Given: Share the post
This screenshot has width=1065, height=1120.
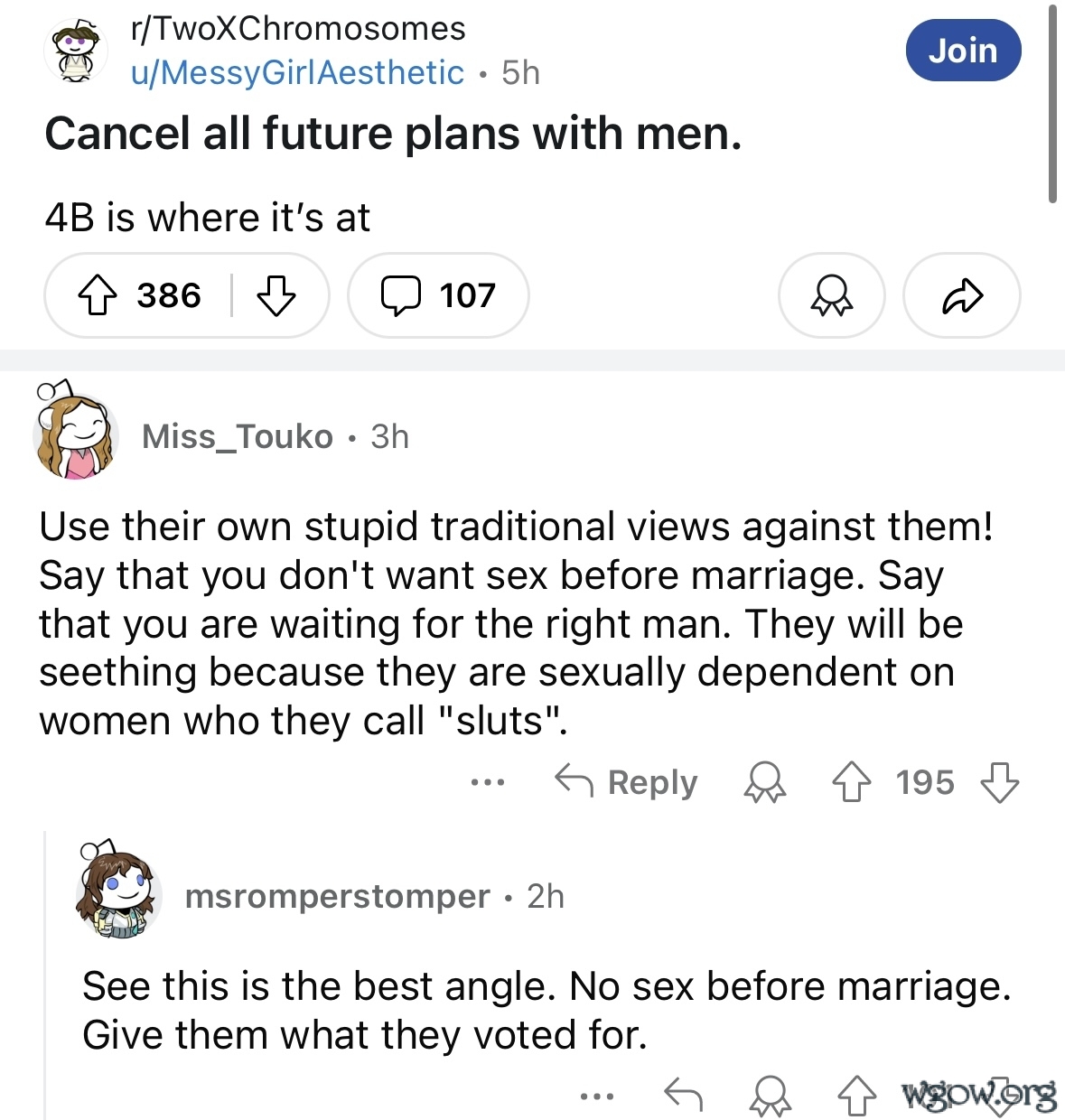Looking at the screenshot, I should tap(961, 295).
